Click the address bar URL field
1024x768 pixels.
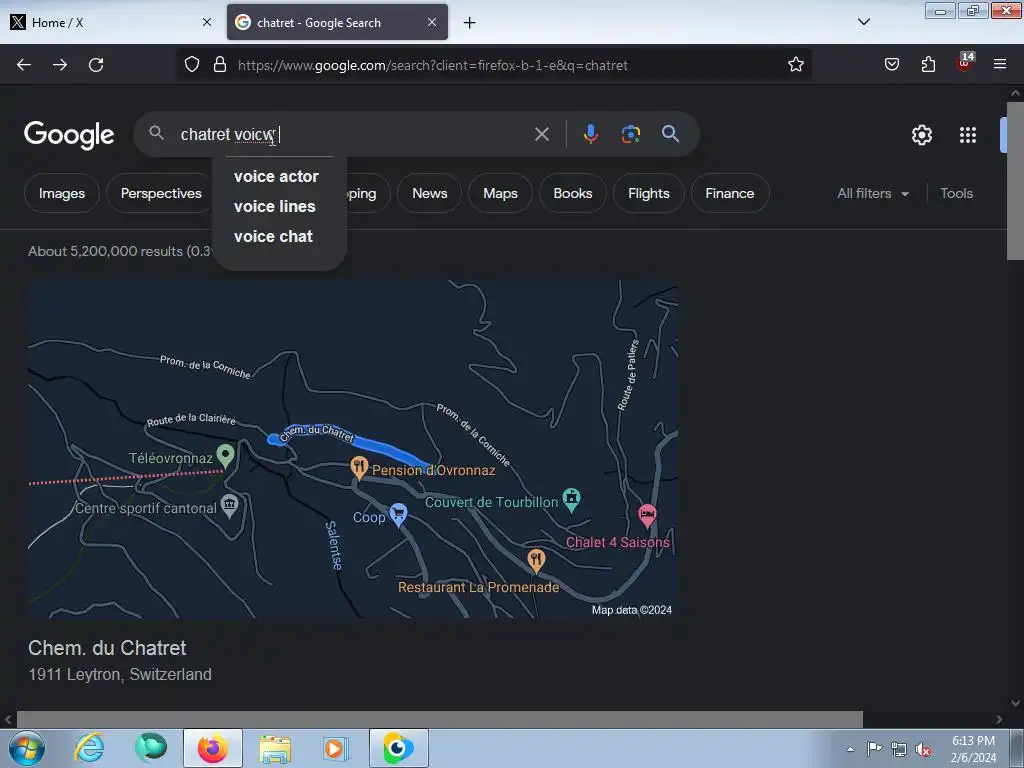(x=496, y=65)
